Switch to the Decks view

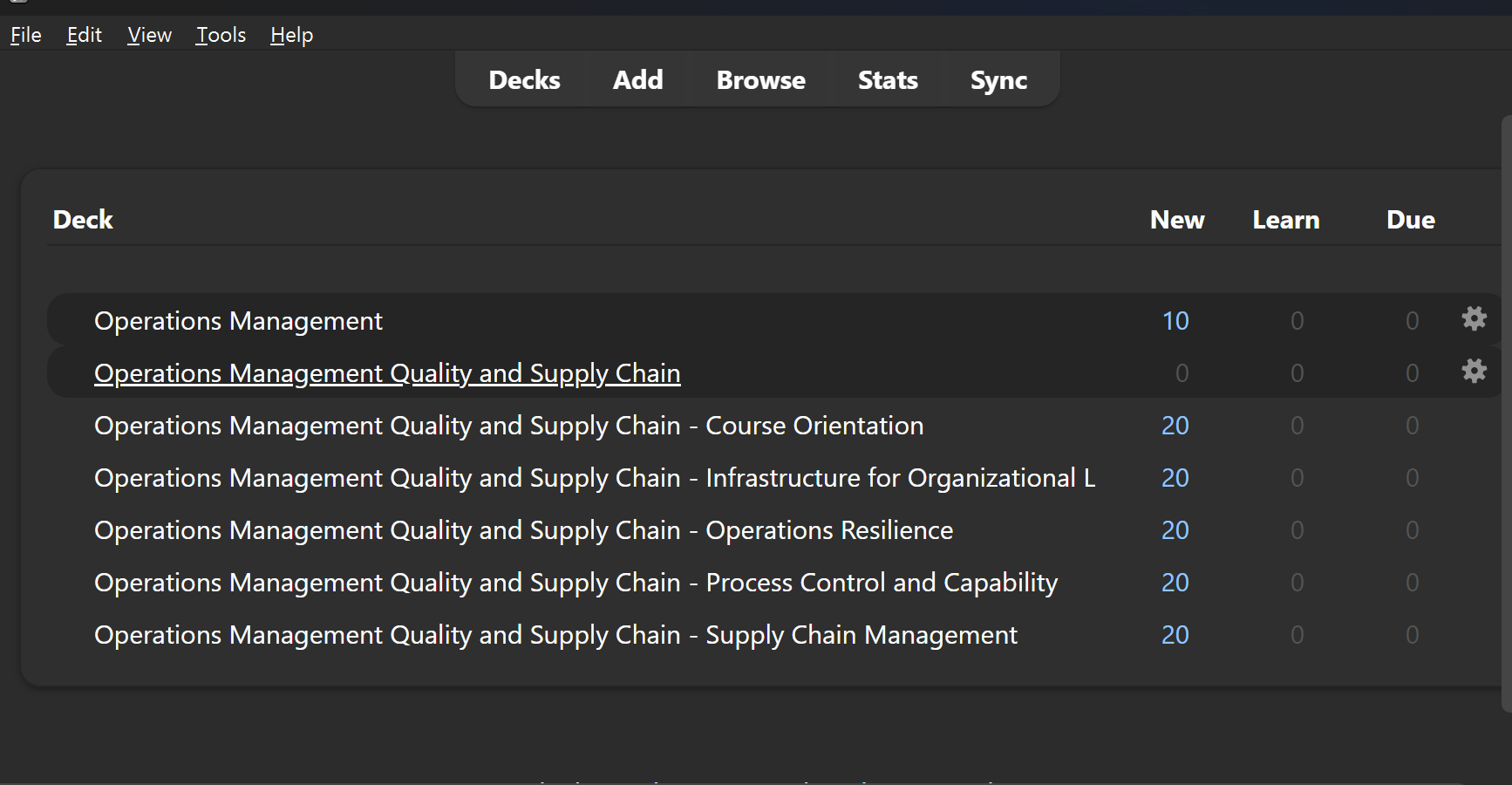[524, 80]
